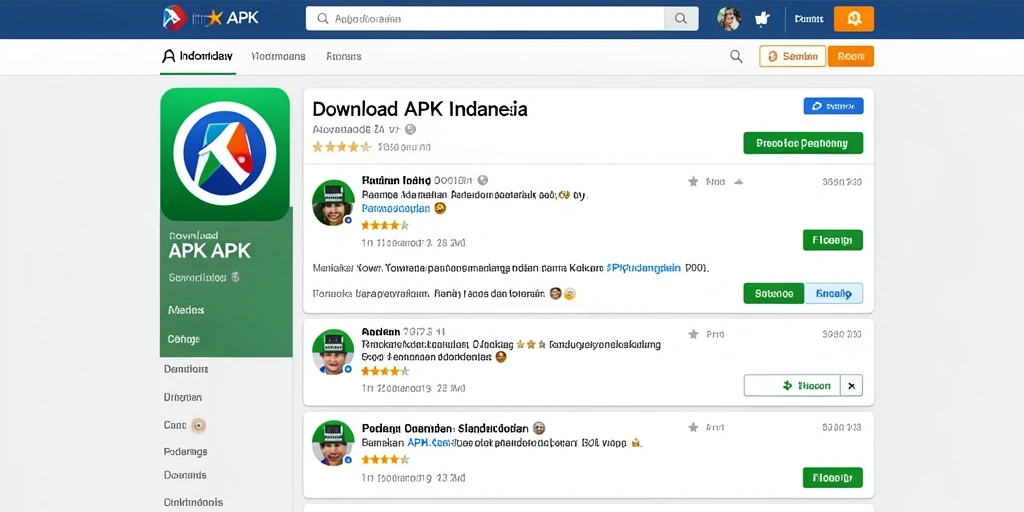This screenshot has width=1024, height=512.
Task: Select the Cehge sidebar item
Action: pyautogui.click(x=184, y=340)
